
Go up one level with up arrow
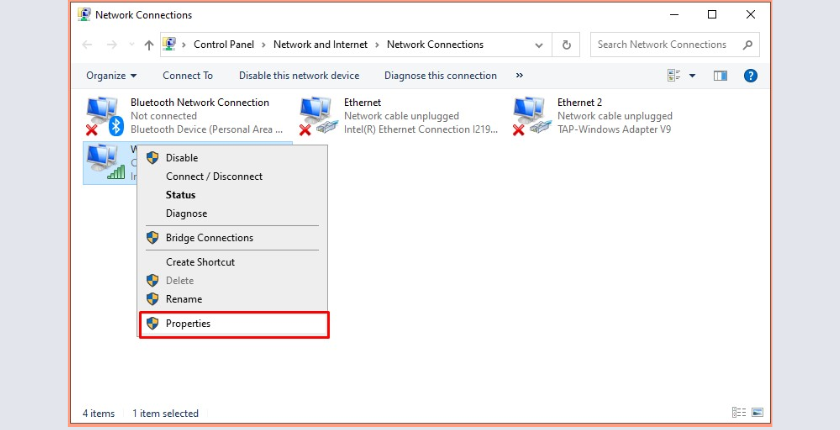point(149,45)
